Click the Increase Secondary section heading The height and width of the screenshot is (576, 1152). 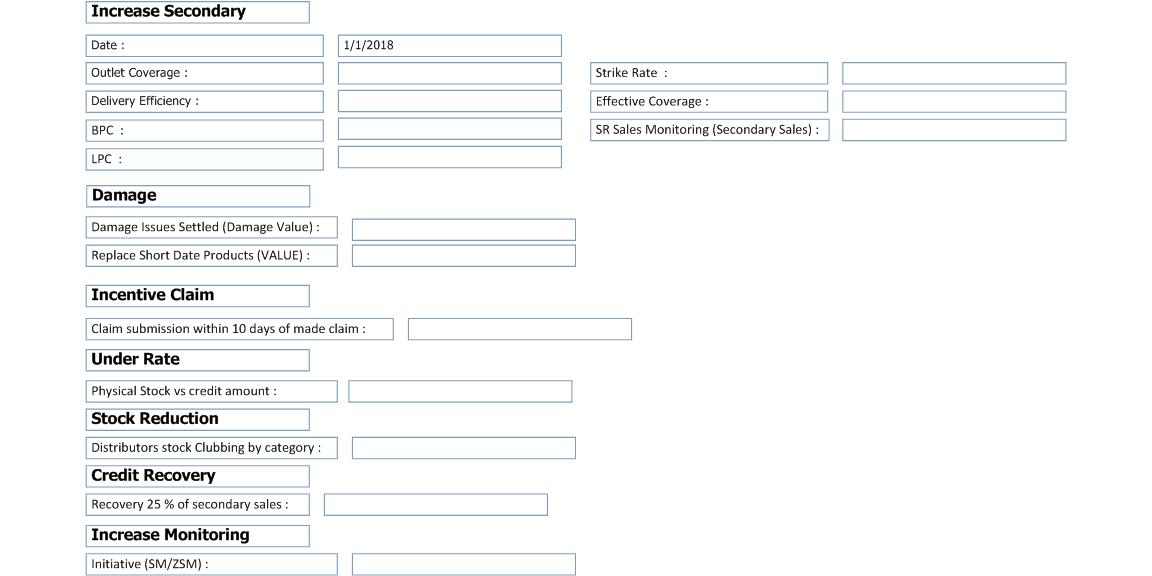click(197, 12)
